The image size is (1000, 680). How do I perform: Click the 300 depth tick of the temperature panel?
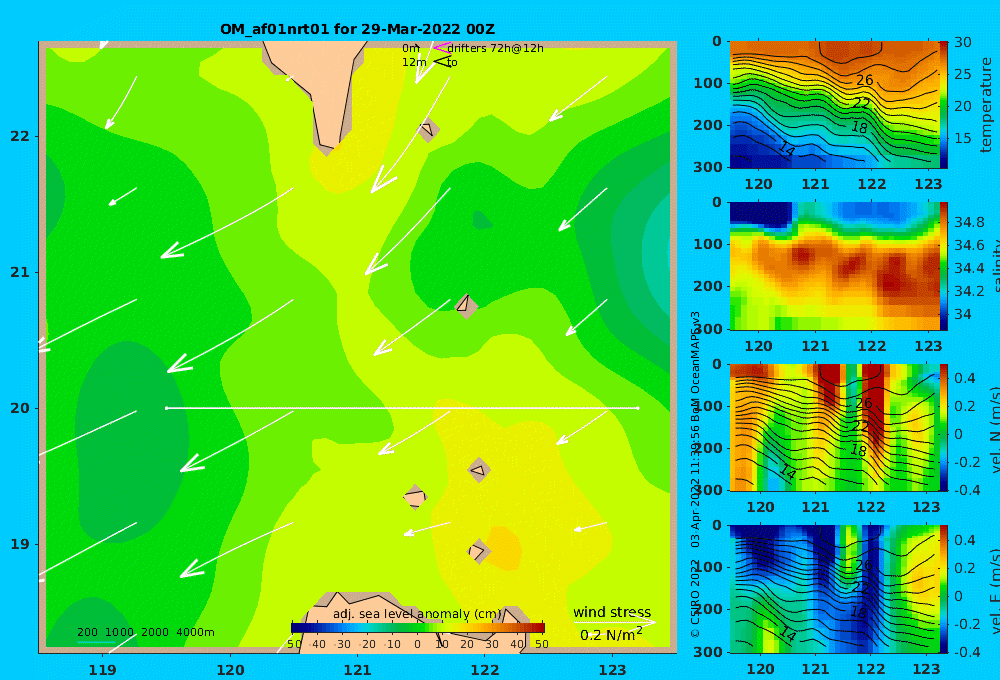point(708,166)
